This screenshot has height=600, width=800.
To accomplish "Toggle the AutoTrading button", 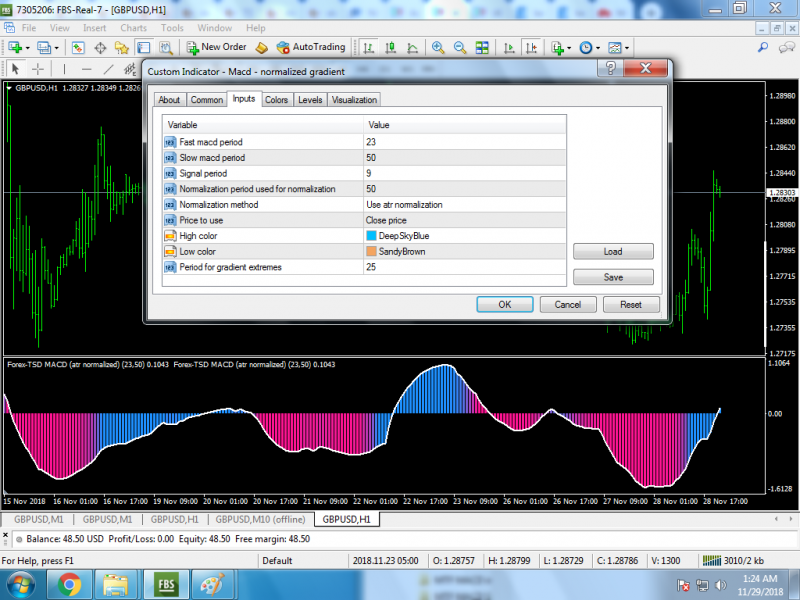I will [310, 47].
